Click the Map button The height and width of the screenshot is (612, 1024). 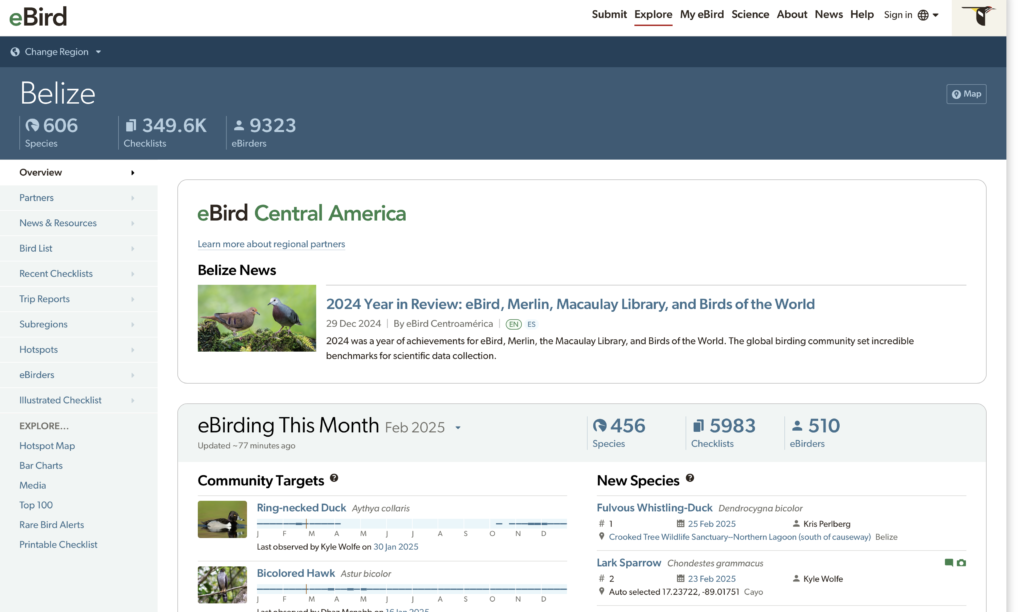click(966, 94)
